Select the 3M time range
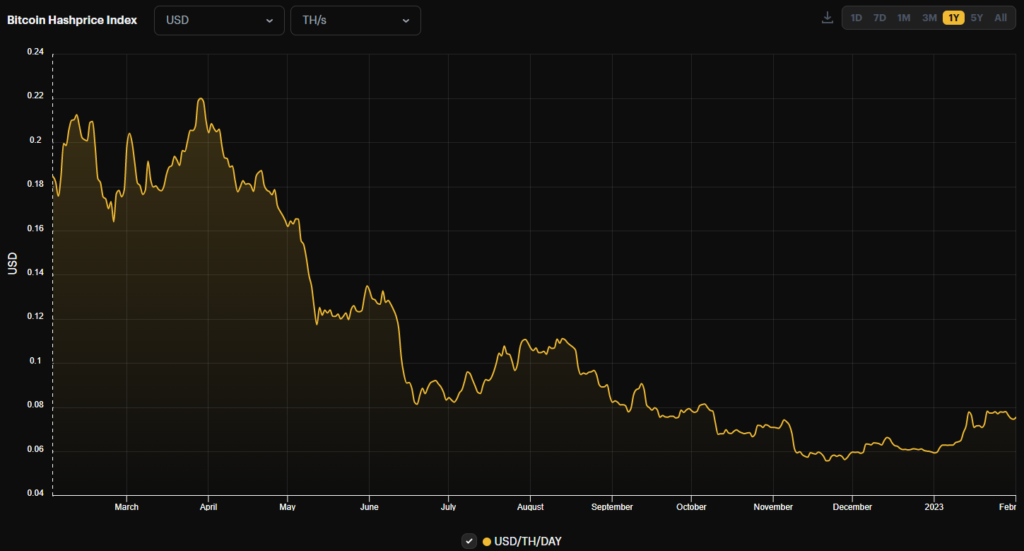The image size is (1024, 551). pyautogui.click(x=929, y=18)
